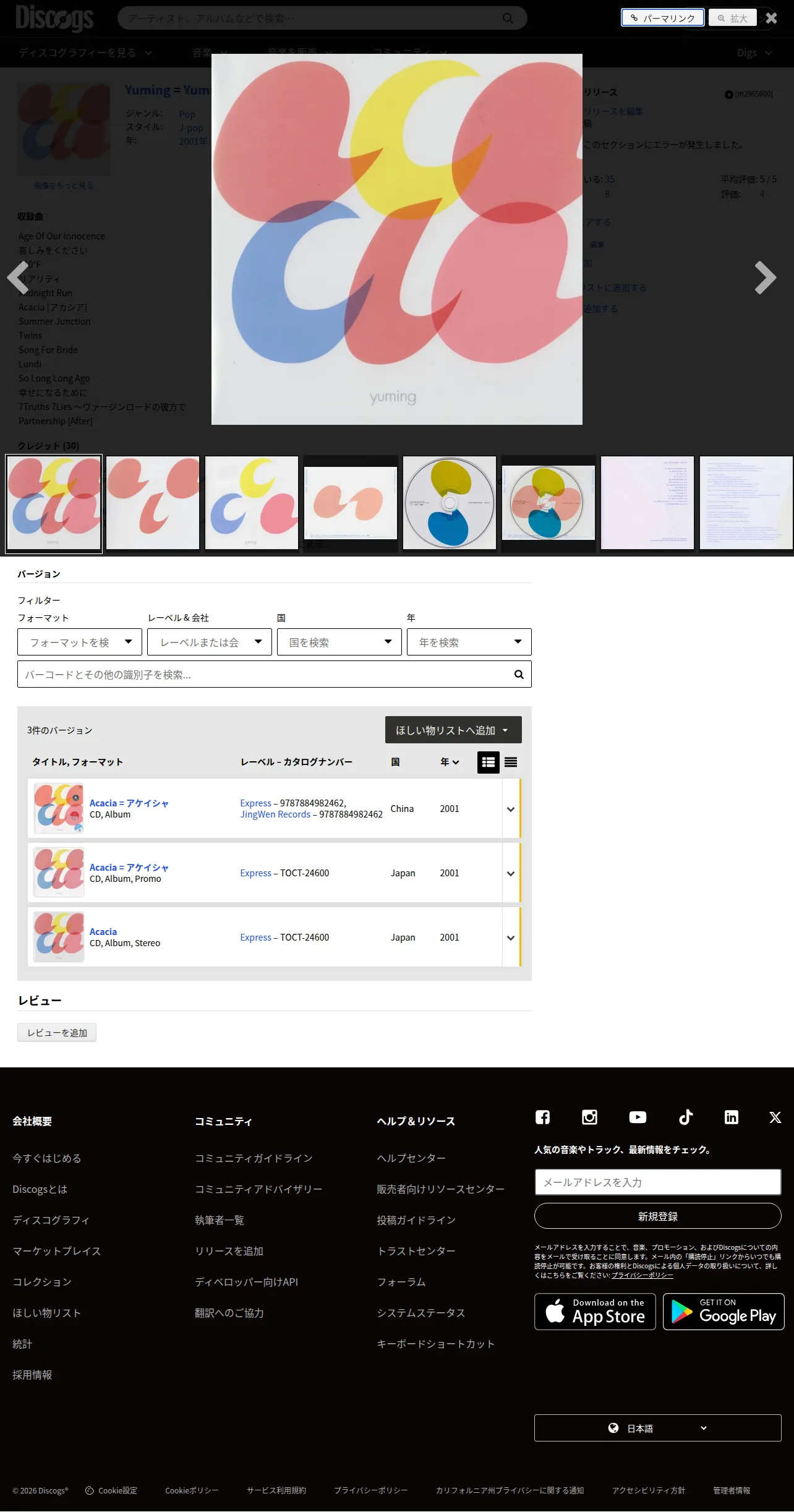Expand the China 2001 version row

[511, 809]
